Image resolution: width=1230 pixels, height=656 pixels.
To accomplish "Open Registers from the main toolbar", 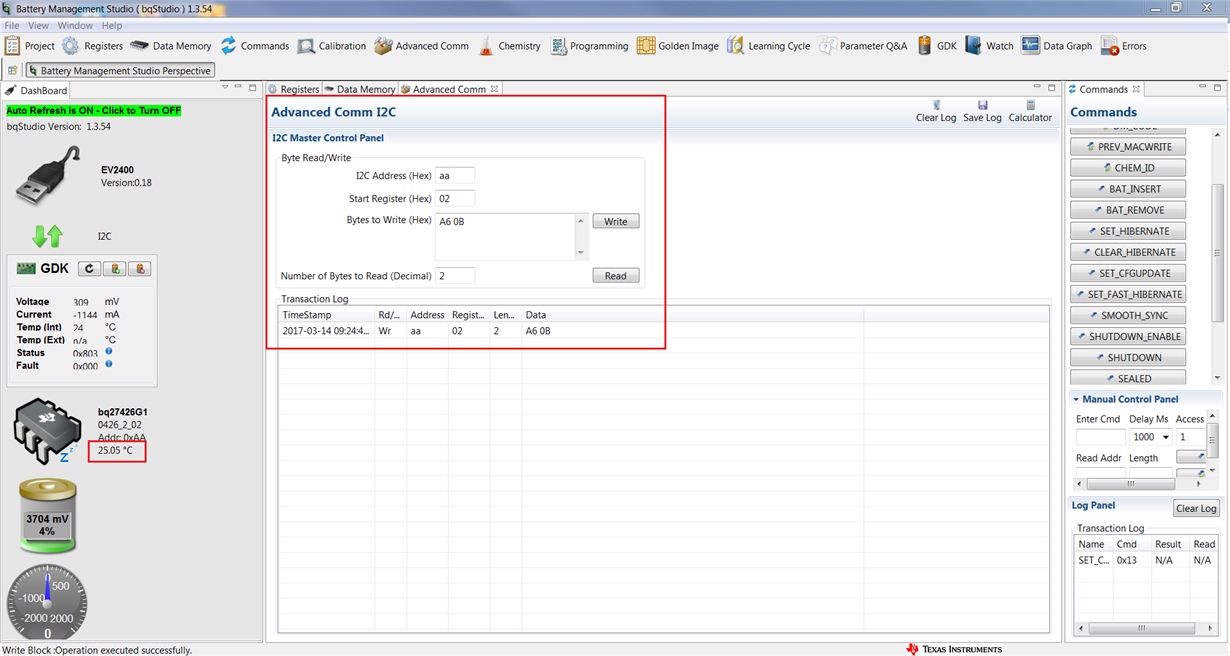I will click(93, 46).
